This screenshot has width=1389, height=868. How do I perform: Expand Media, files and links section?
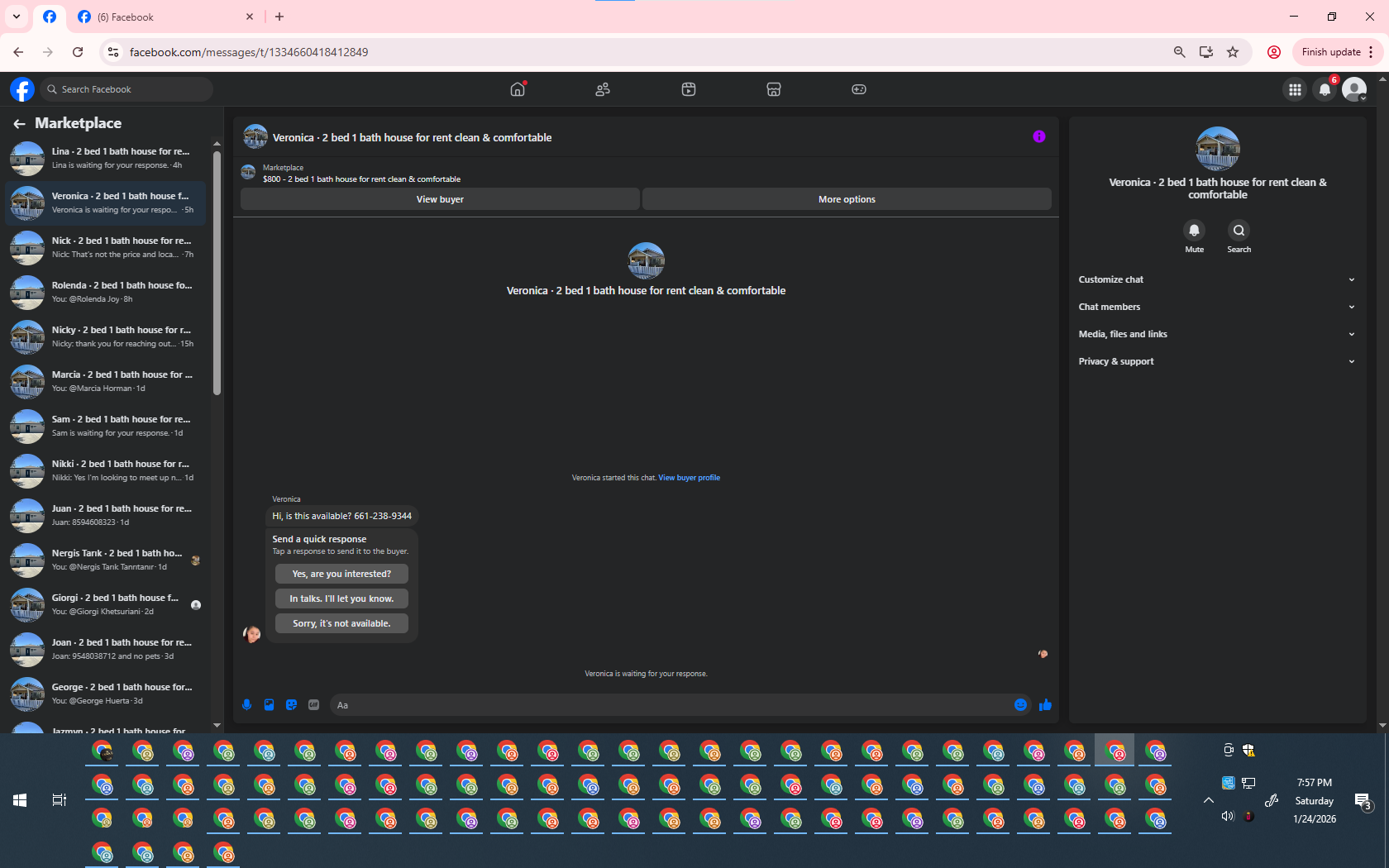coord(1217,334)
